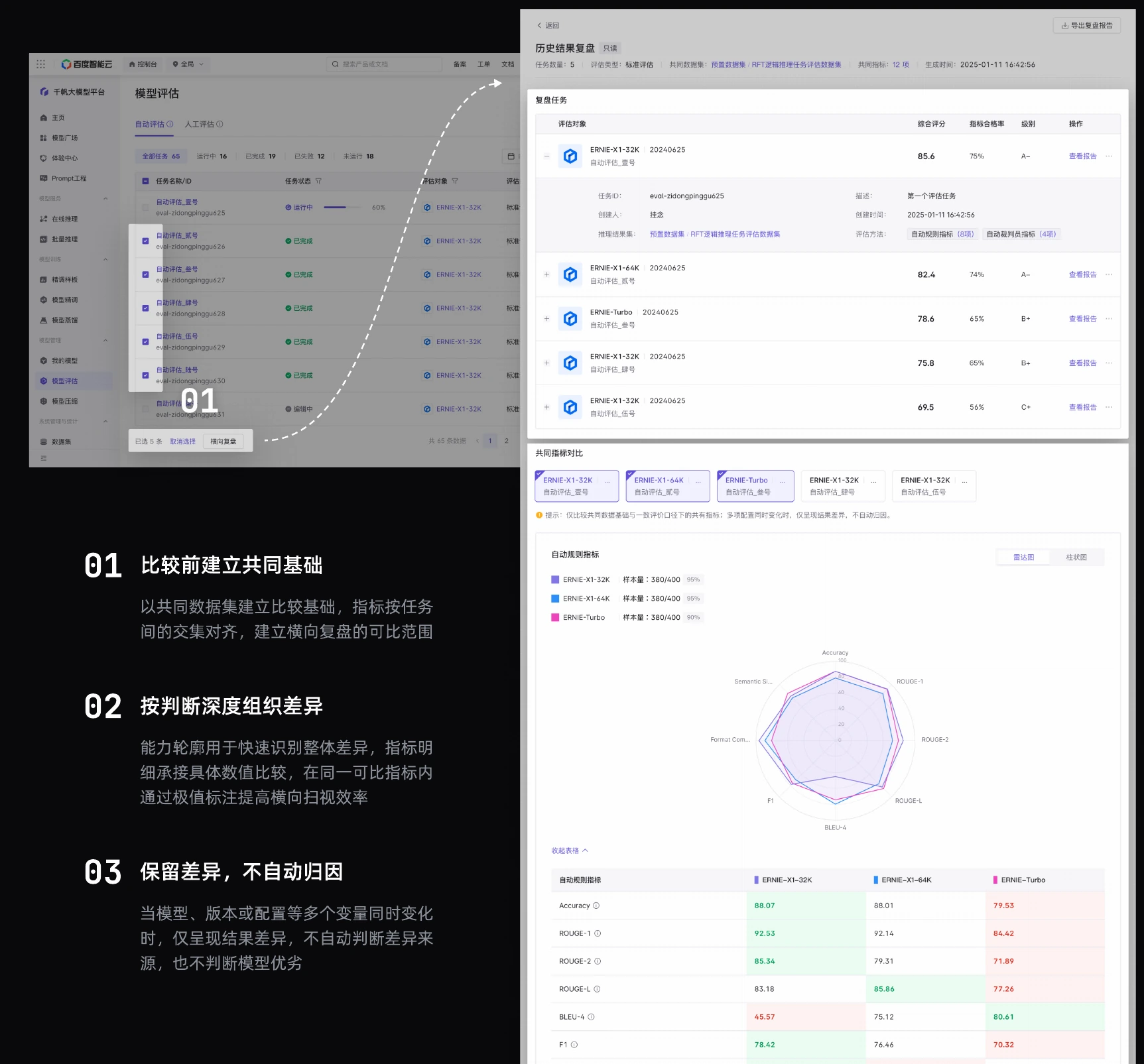
Task: Uncheck the 自动评估_伍号 task checkbox
Action: (145, 342)
